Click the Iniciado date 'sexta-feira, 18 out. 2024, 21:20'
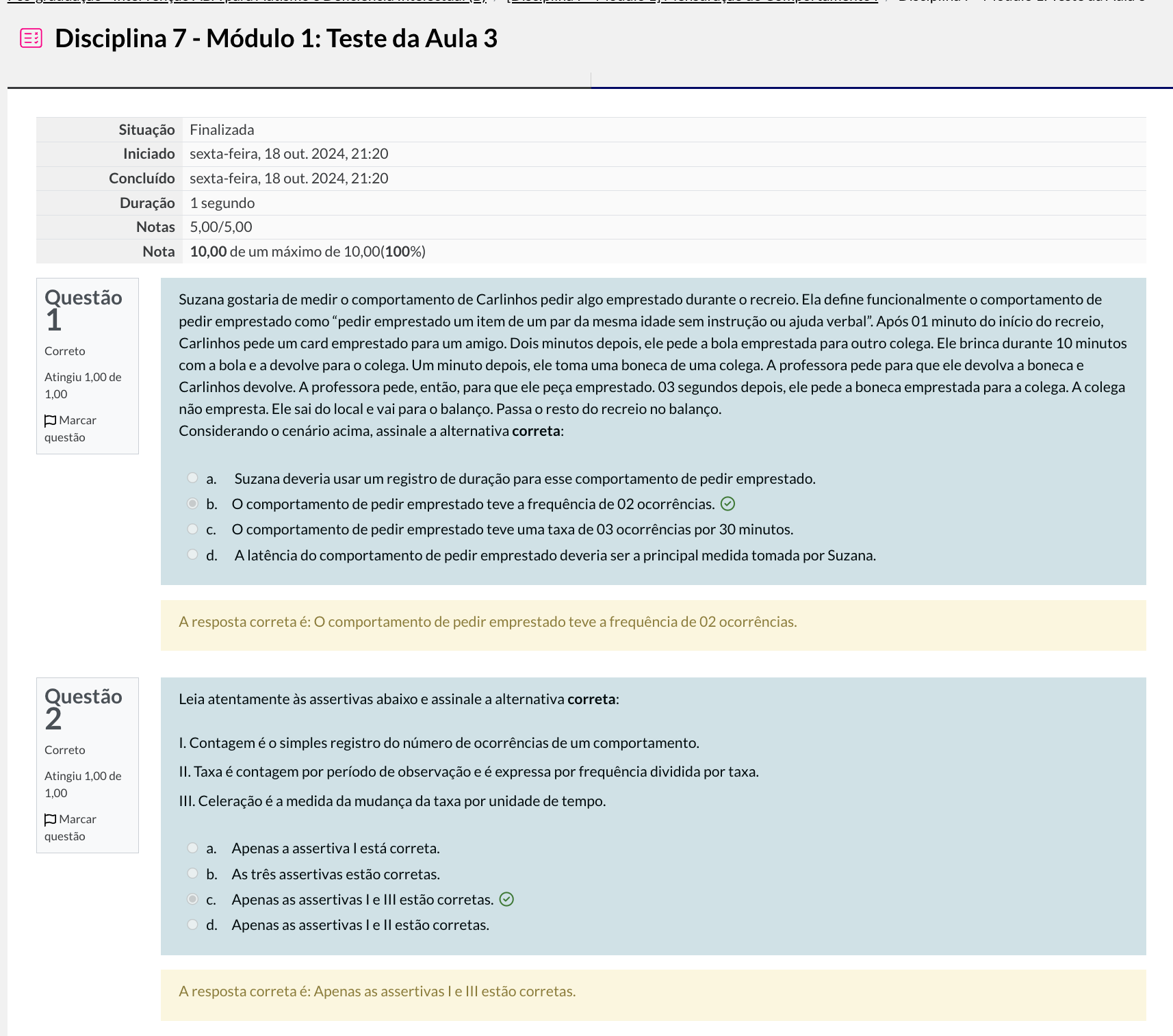This screenshot has height=1036, width=1173. [x=289, y=154]
